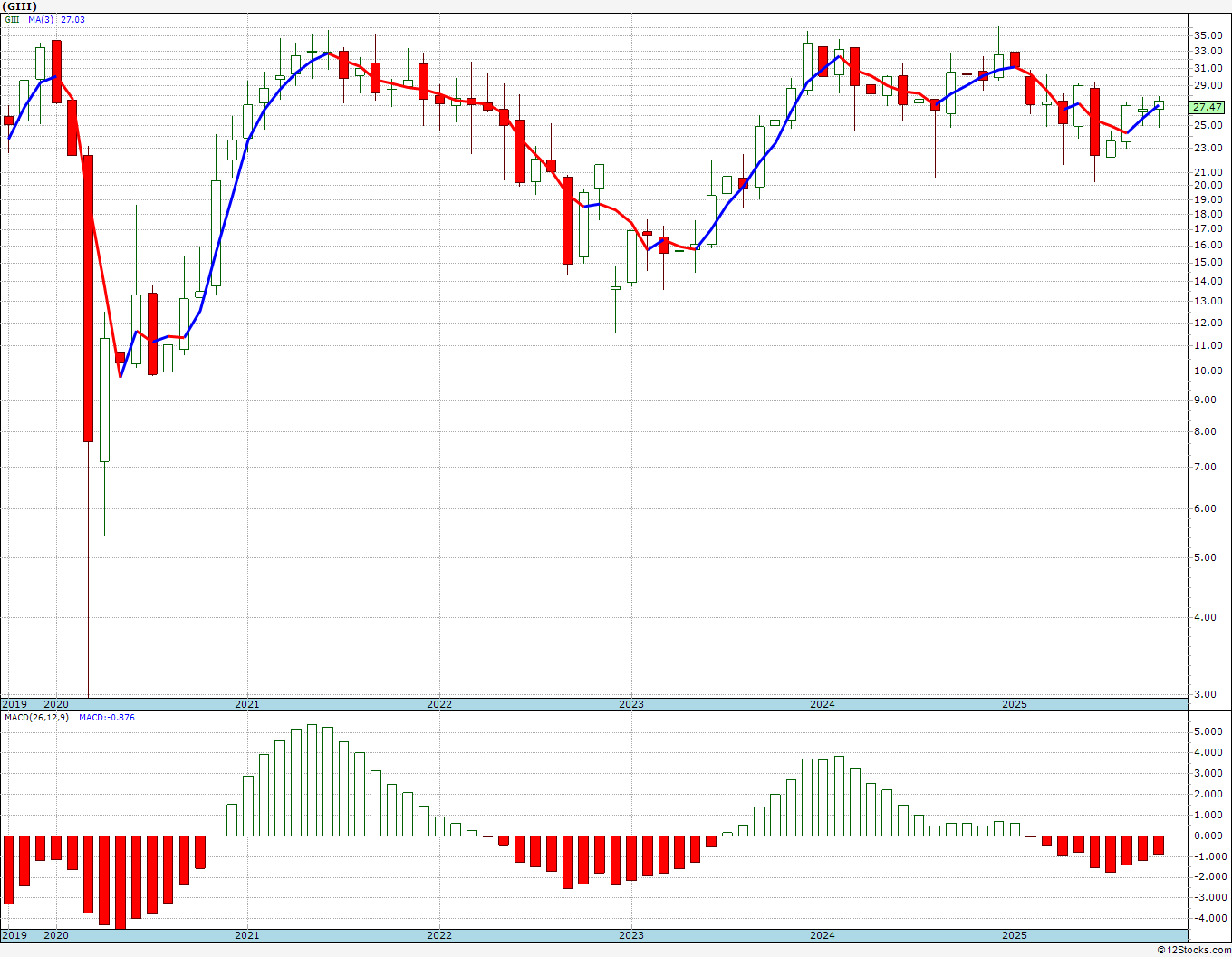Select the tallest red candlestick in early 2020
The height and width of the screenshot is (957, 1232).
click(88, 299)
